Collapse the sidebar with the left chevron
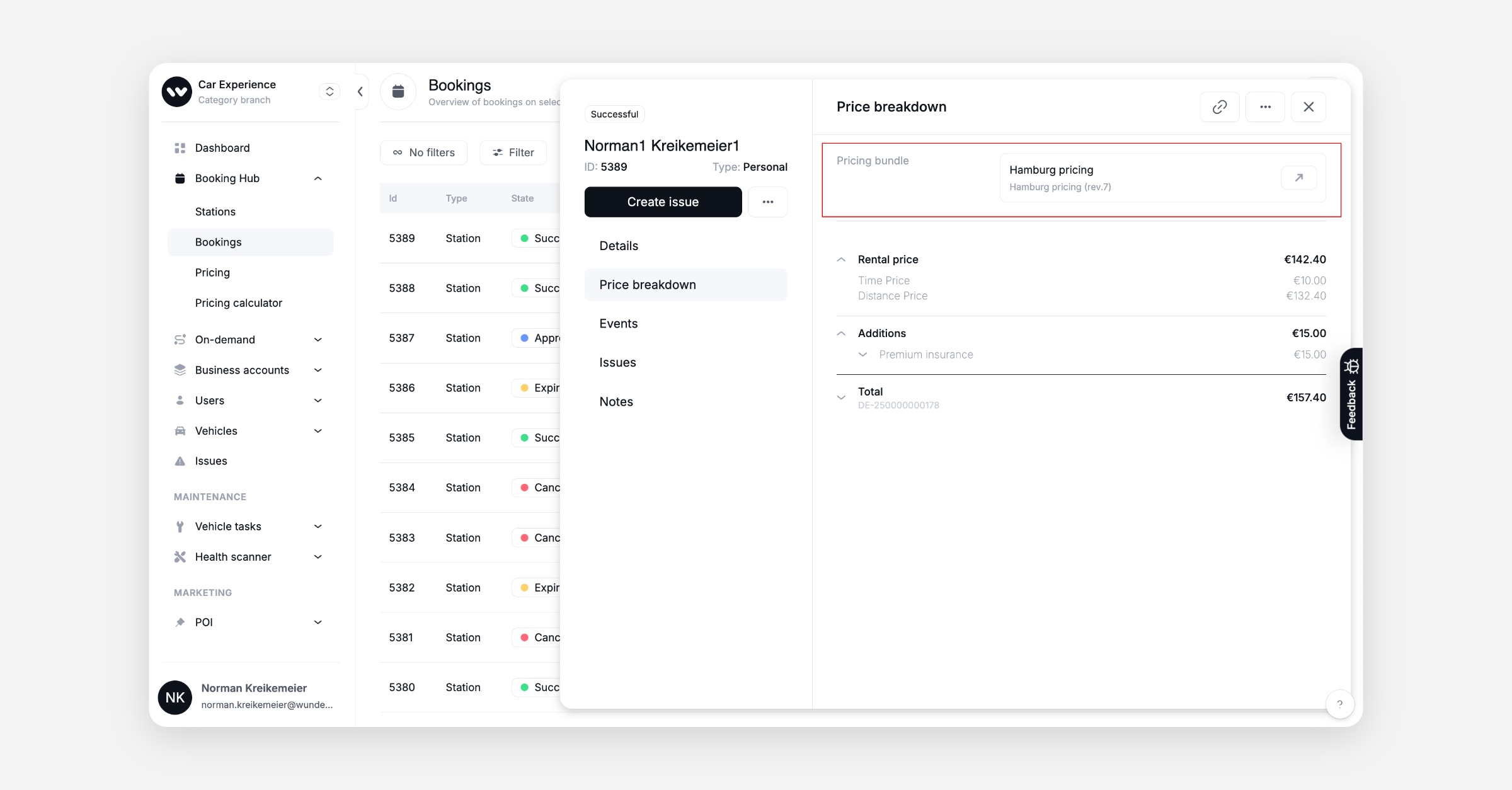 pyautogui.click(x=360, y=92)
